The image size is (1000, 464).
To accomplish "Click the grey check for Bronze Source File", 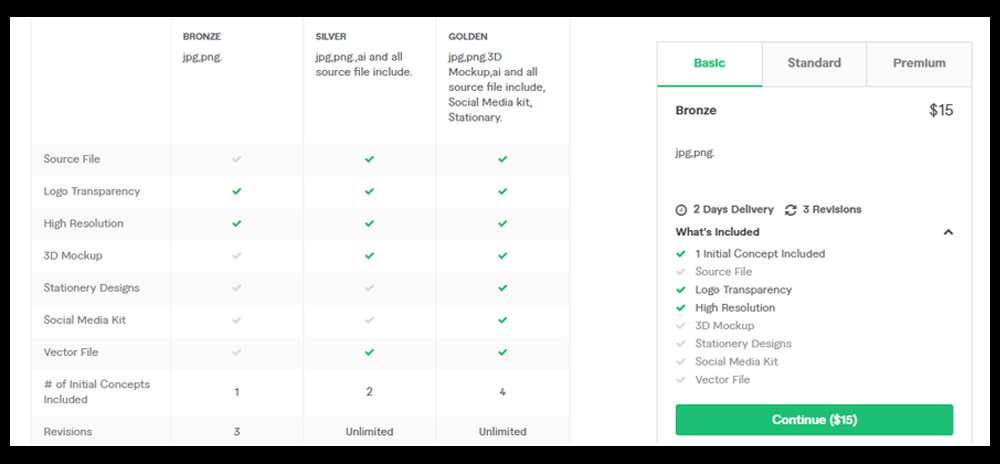I will [x=237, y=159].
